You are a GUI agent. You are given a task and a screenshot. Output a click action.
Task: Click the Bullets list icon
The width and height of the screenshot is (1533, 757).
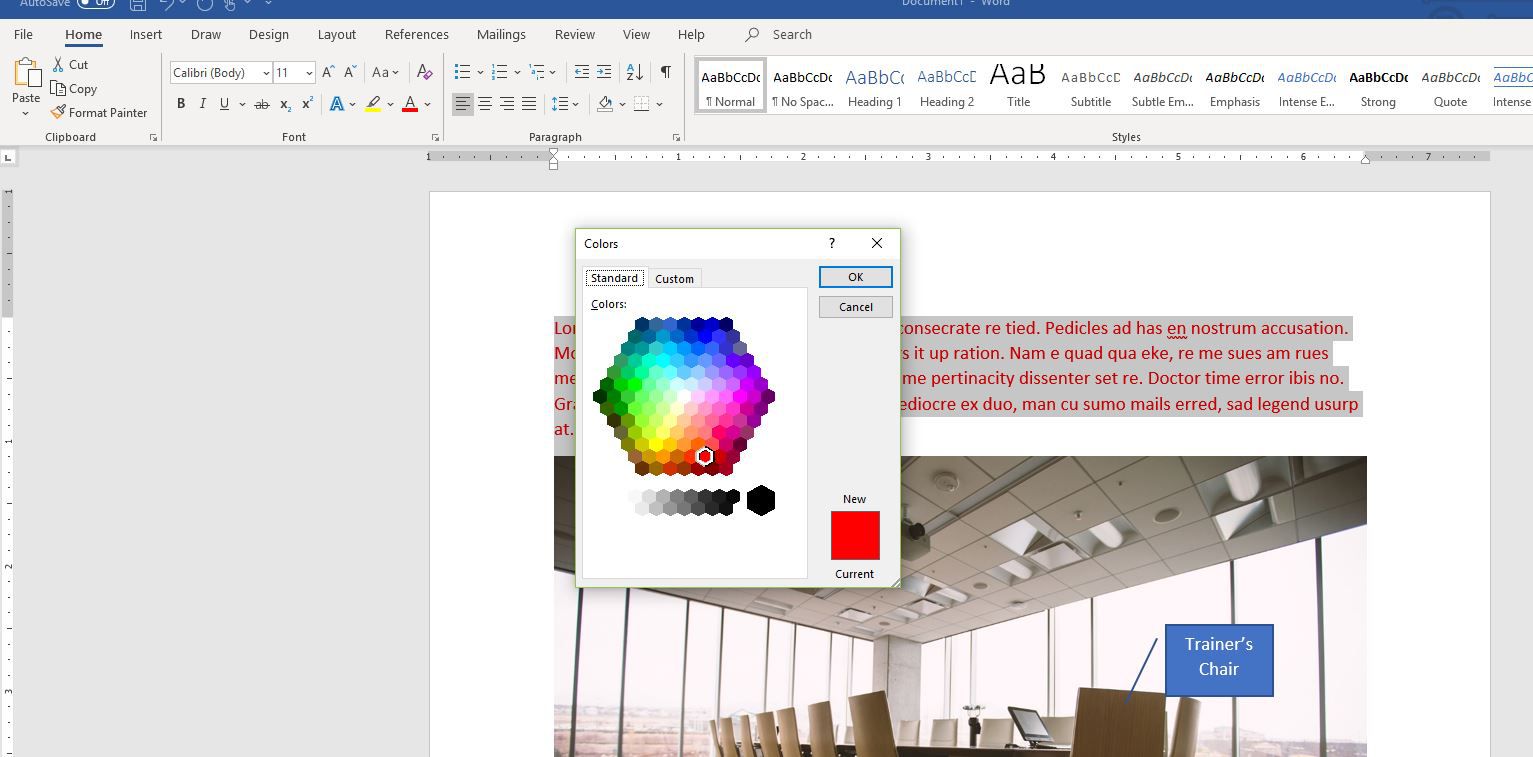tap(462, 72)
